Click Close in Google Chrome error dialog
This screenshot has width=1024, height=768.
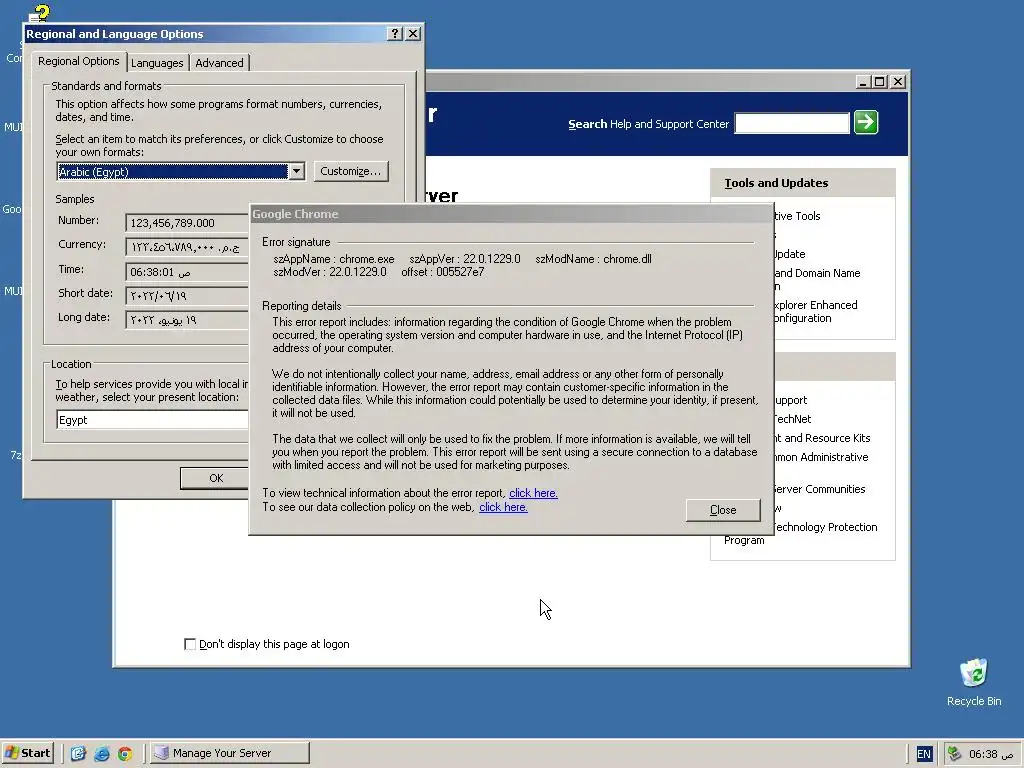[723, 510]
